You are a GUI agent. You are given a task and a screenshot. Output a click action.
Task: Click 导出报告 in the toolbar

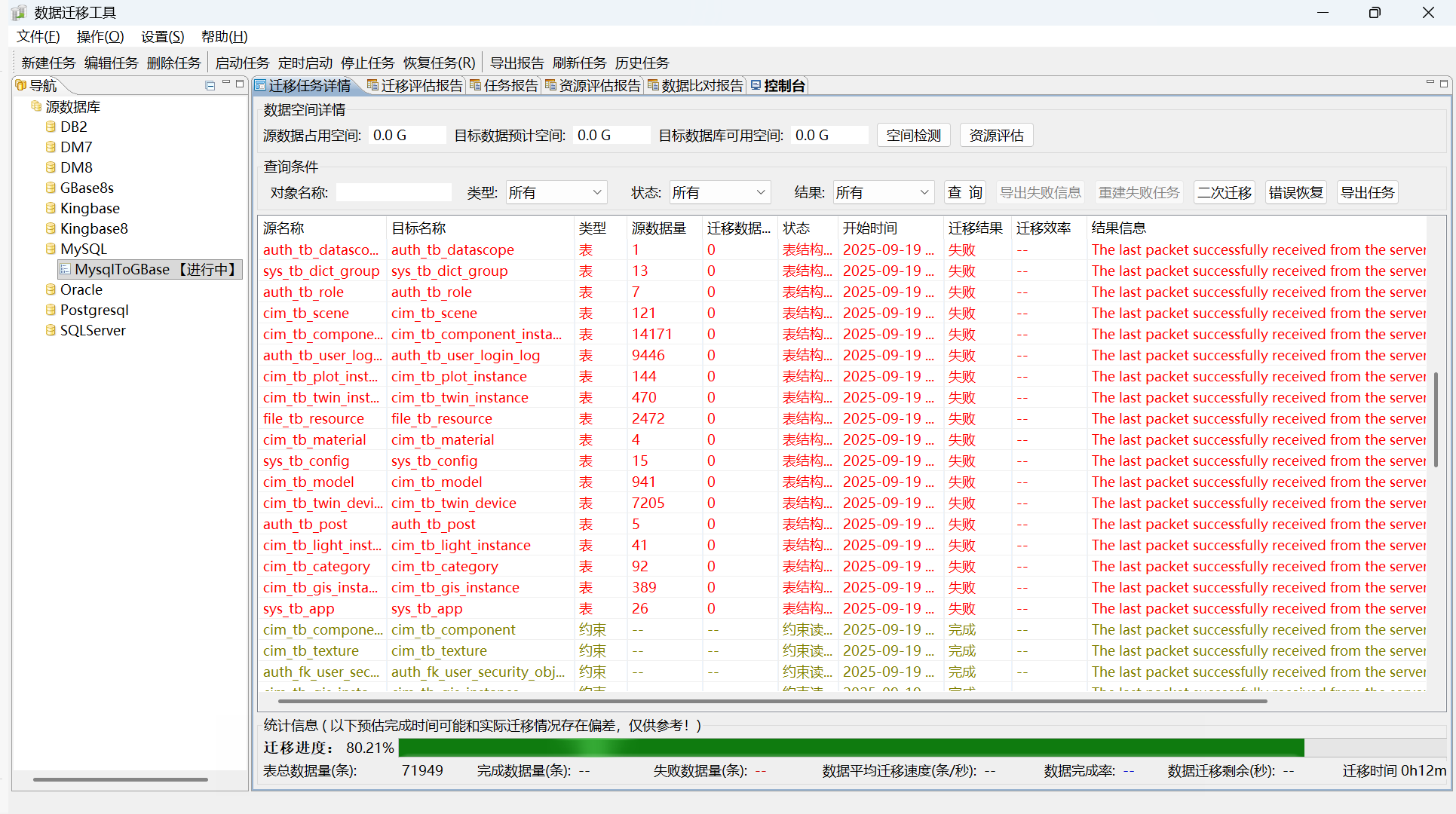tap(516, 63)
